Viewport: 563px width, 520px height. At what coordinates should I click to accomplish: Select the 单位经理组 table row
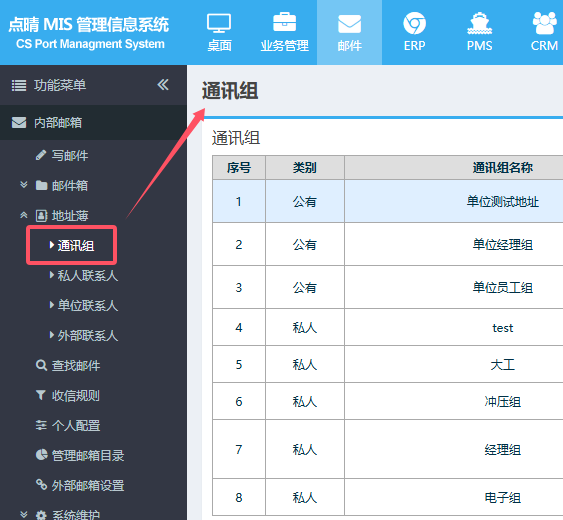click(387, 244)
